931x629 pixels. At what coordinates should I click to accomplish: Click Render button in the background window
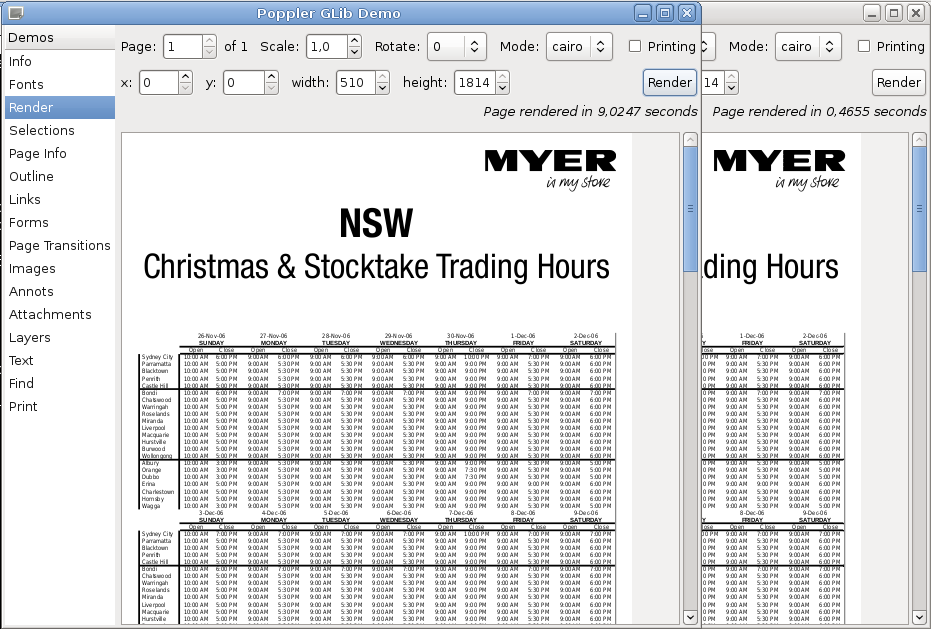[899, 83]
